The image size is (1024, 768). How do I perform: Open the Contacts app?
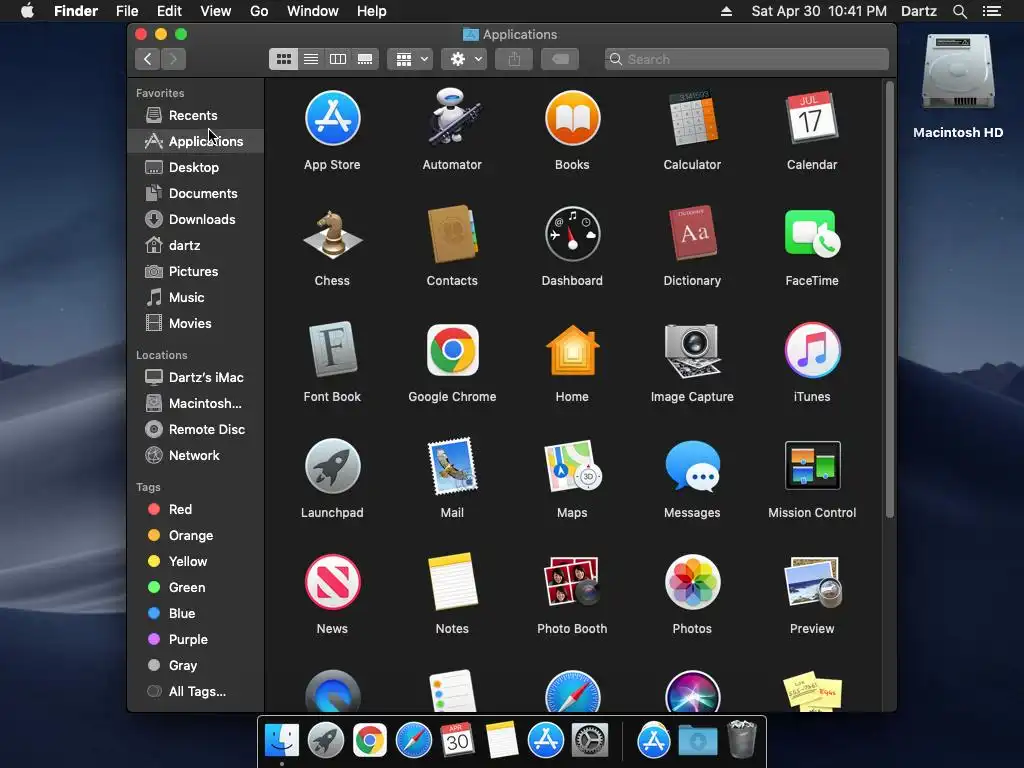click(452, 234)
